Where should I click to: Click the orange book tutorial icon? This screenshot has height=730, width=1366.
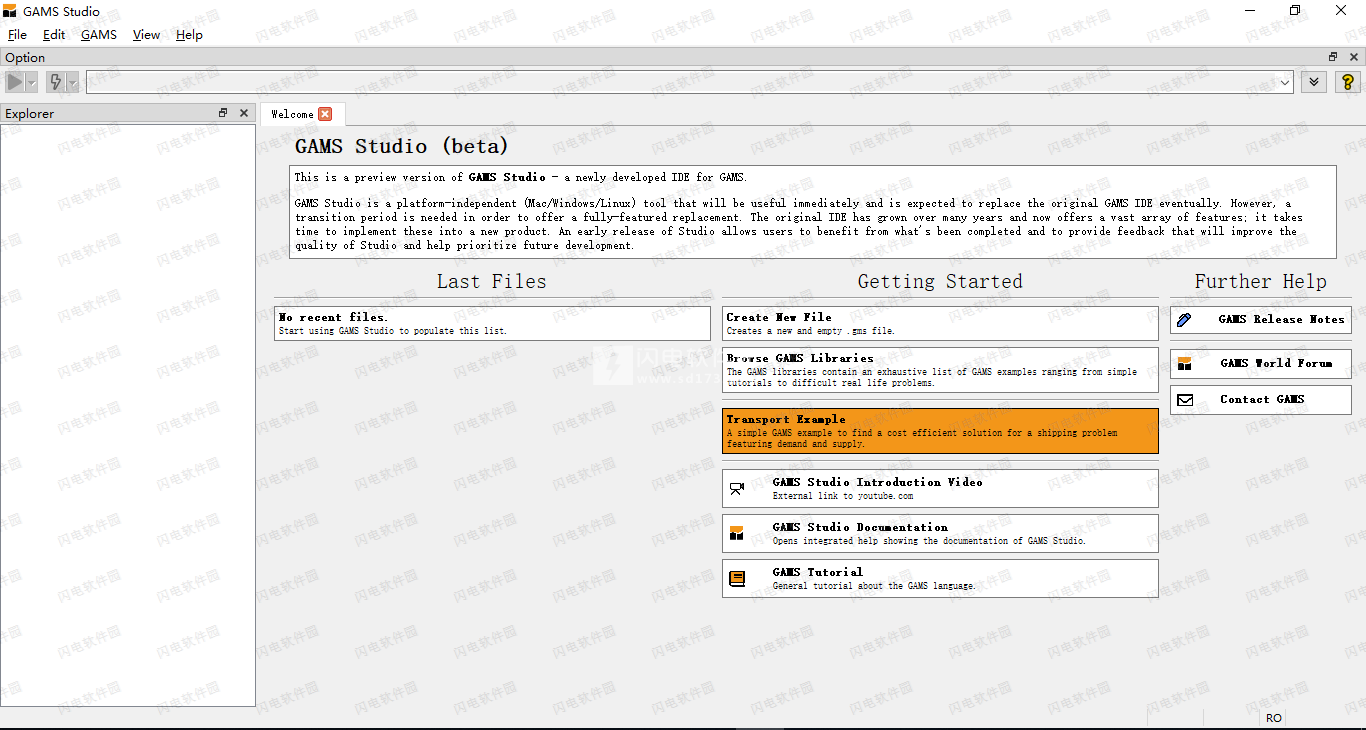pyautogui.click(x=737, y=579)
